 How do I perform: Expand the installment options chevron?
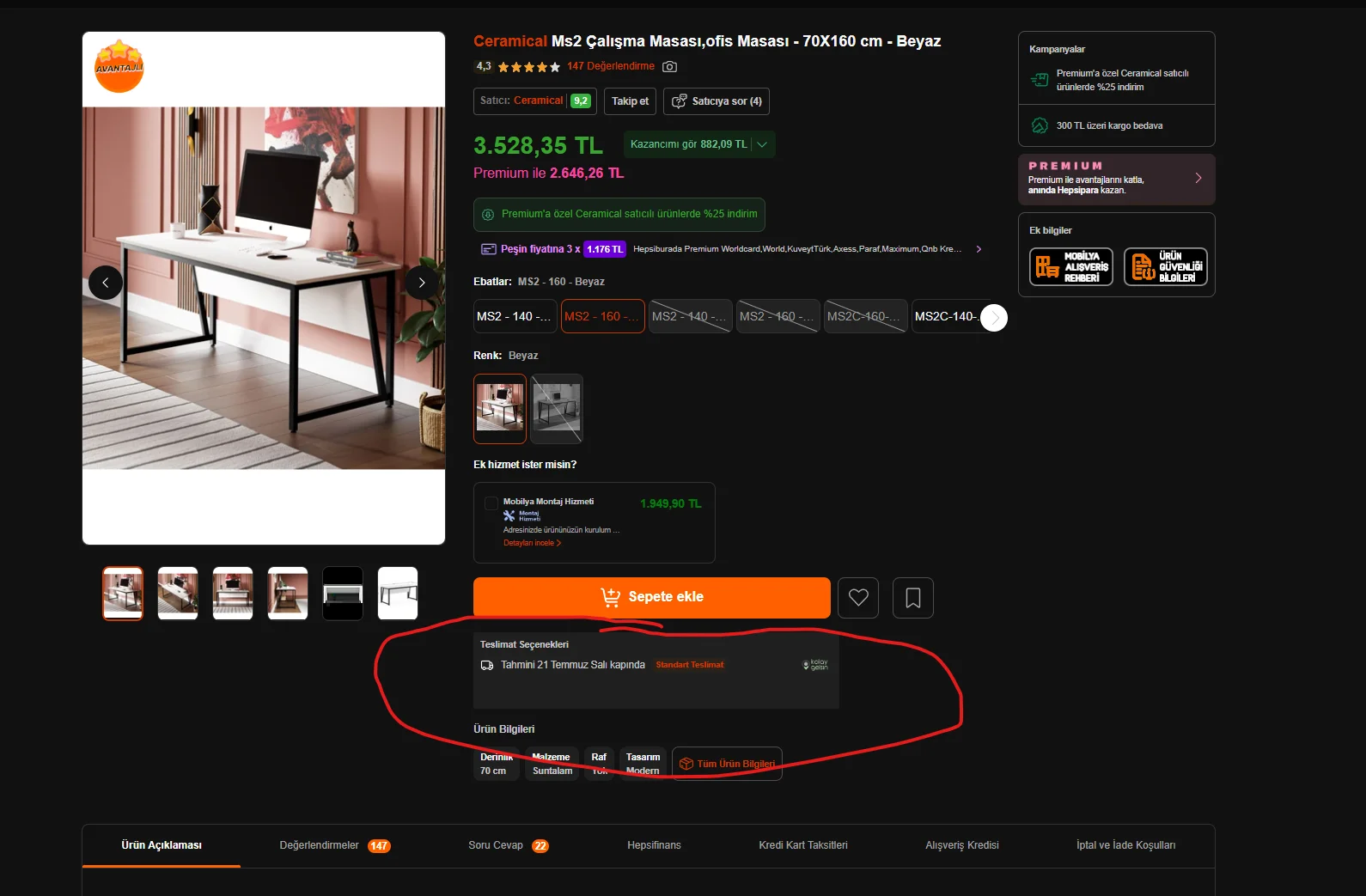[x=979, y=249]
